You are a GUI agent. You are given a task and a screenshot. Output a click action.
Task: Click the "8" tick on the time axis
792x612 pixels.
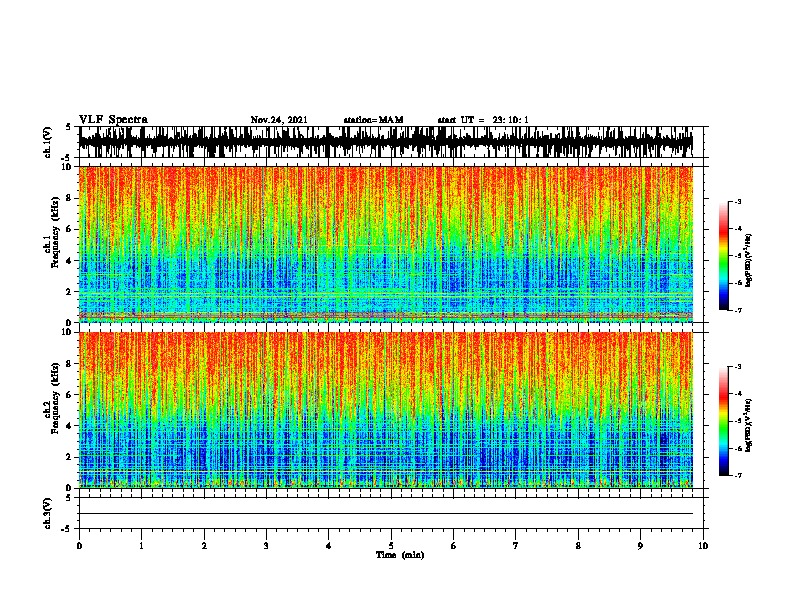578,546
